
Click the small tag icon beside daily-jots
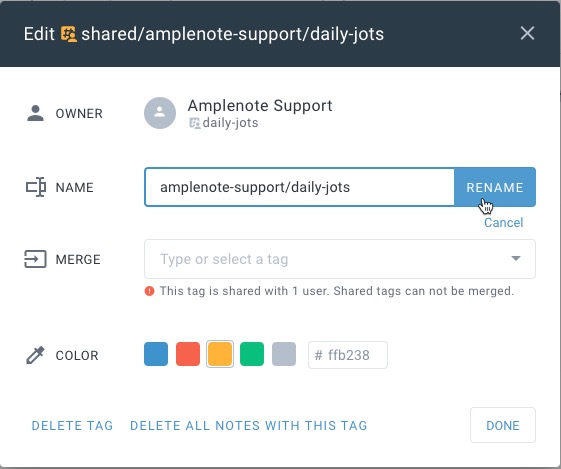(195, 123)
